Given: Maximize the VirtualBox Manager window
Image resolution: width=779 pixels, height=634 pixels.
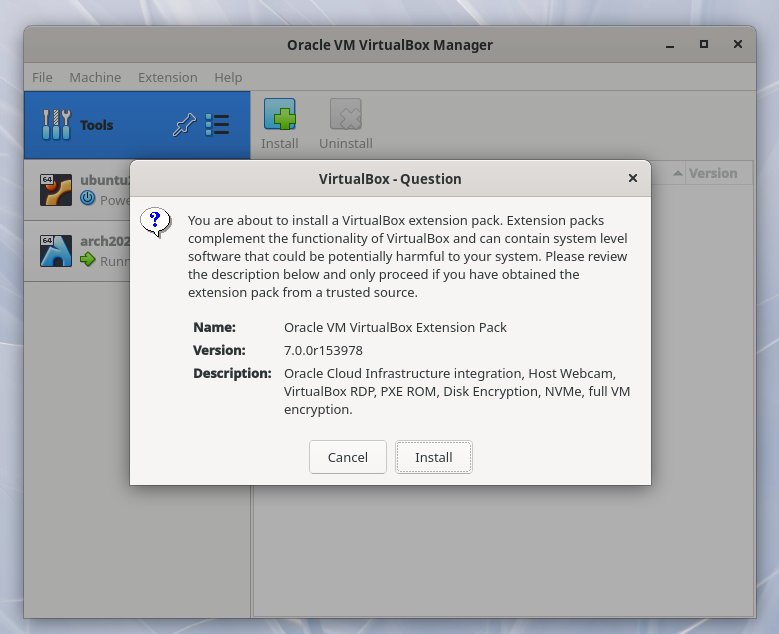Looking at the screenshot, I should click(x=704, y=45).
